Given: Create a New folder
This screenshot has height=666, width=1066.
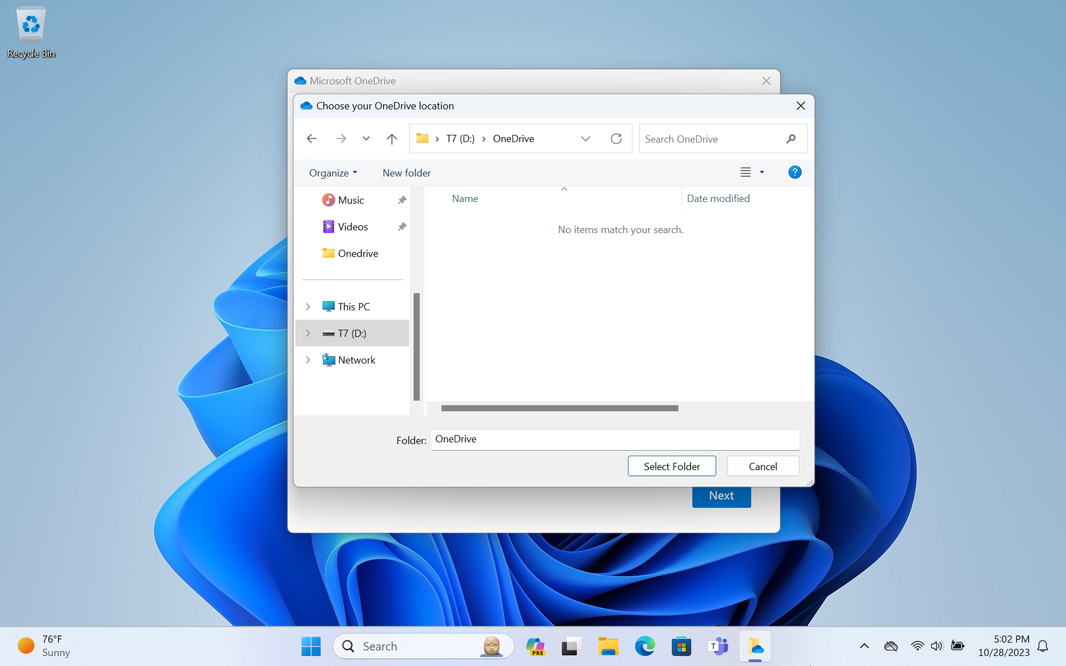Looking at the screenshot, I should pyautogui.click(x=406, y=173).
